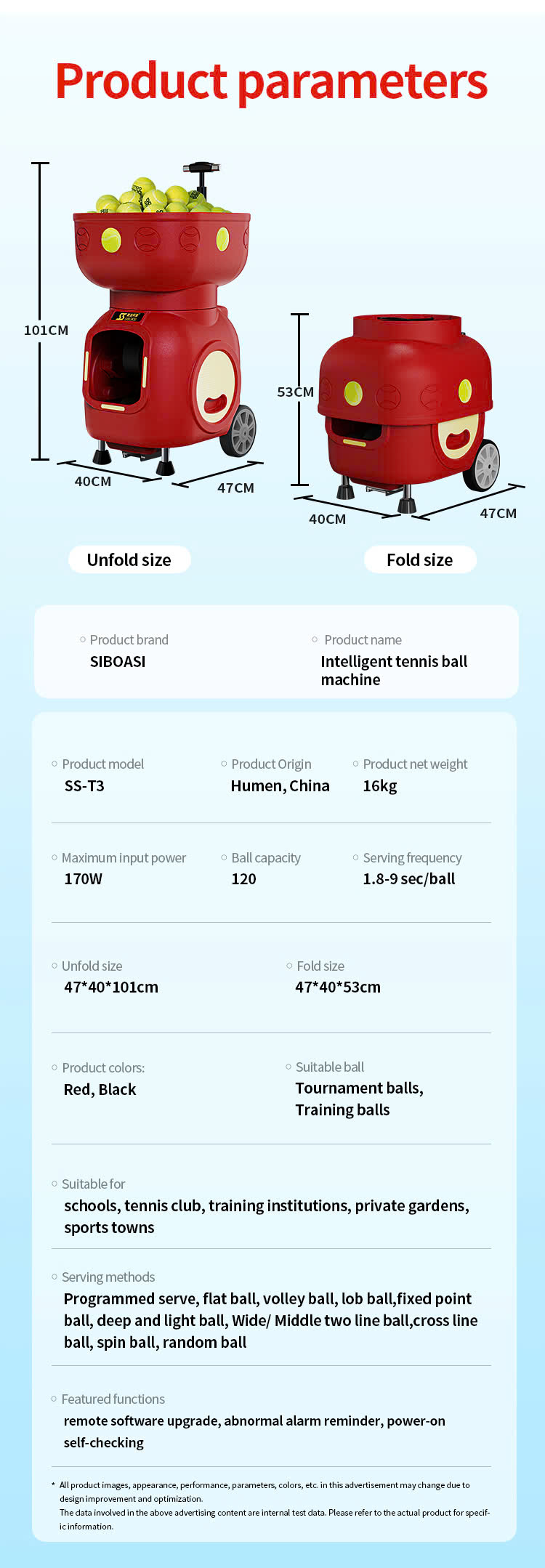Click the 53CM height dimension label
545x1568 pixels.
click(295, 392)
